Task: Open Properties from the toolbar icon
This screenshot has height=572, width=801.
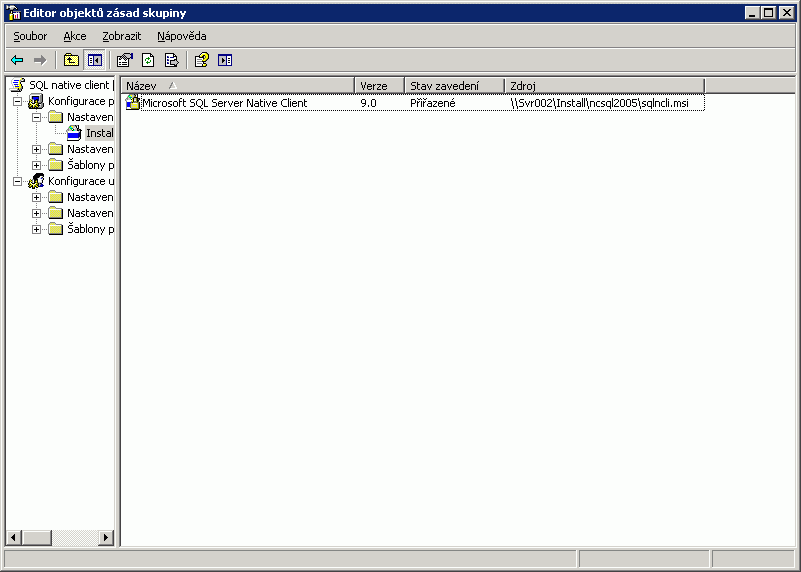Action: coord(125,60)
